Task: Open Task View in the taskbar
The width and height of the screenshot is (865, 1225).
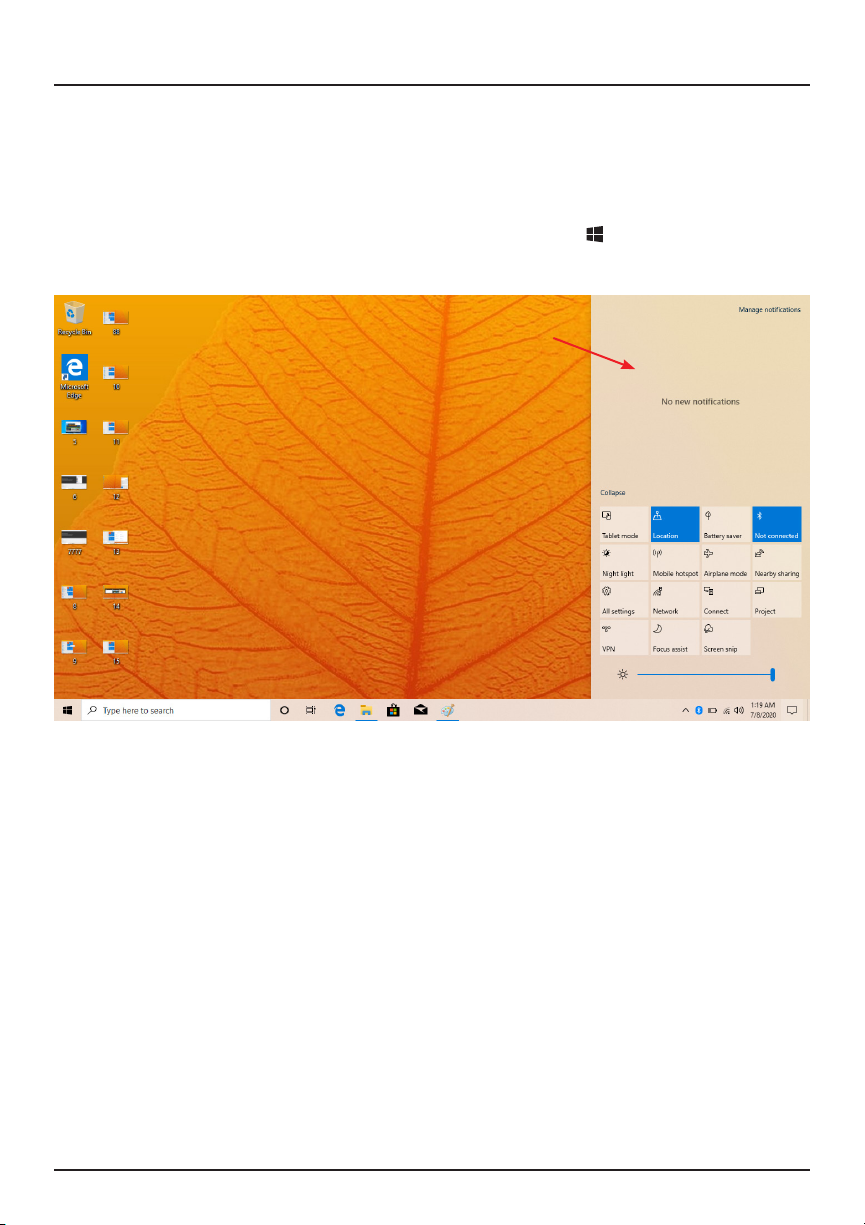Action: 311,710
